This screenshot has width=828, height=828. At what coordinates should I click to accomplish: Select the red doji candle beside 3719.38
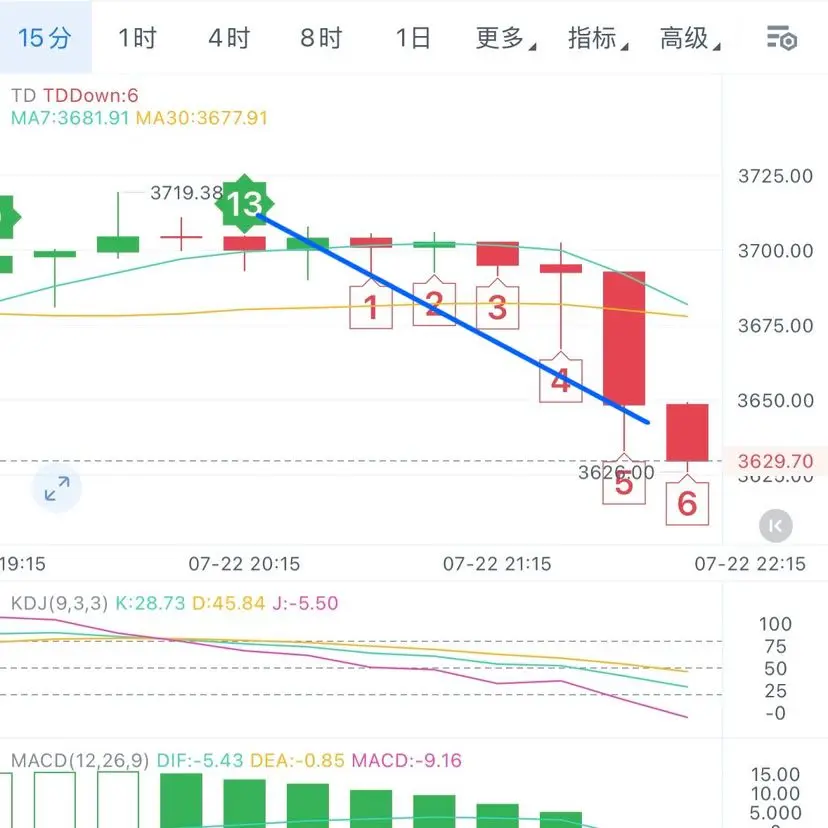tap(181, 235)
